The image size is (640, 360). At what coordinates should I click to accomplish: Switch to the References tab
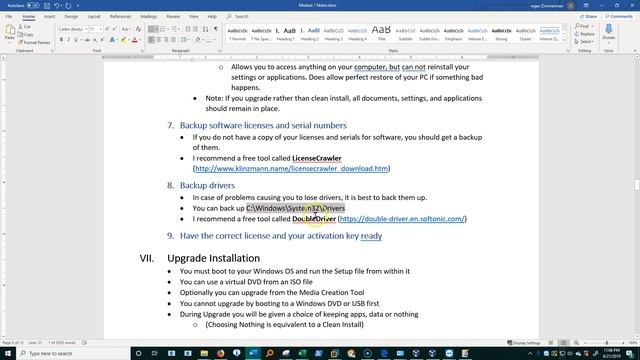(120, 16)
